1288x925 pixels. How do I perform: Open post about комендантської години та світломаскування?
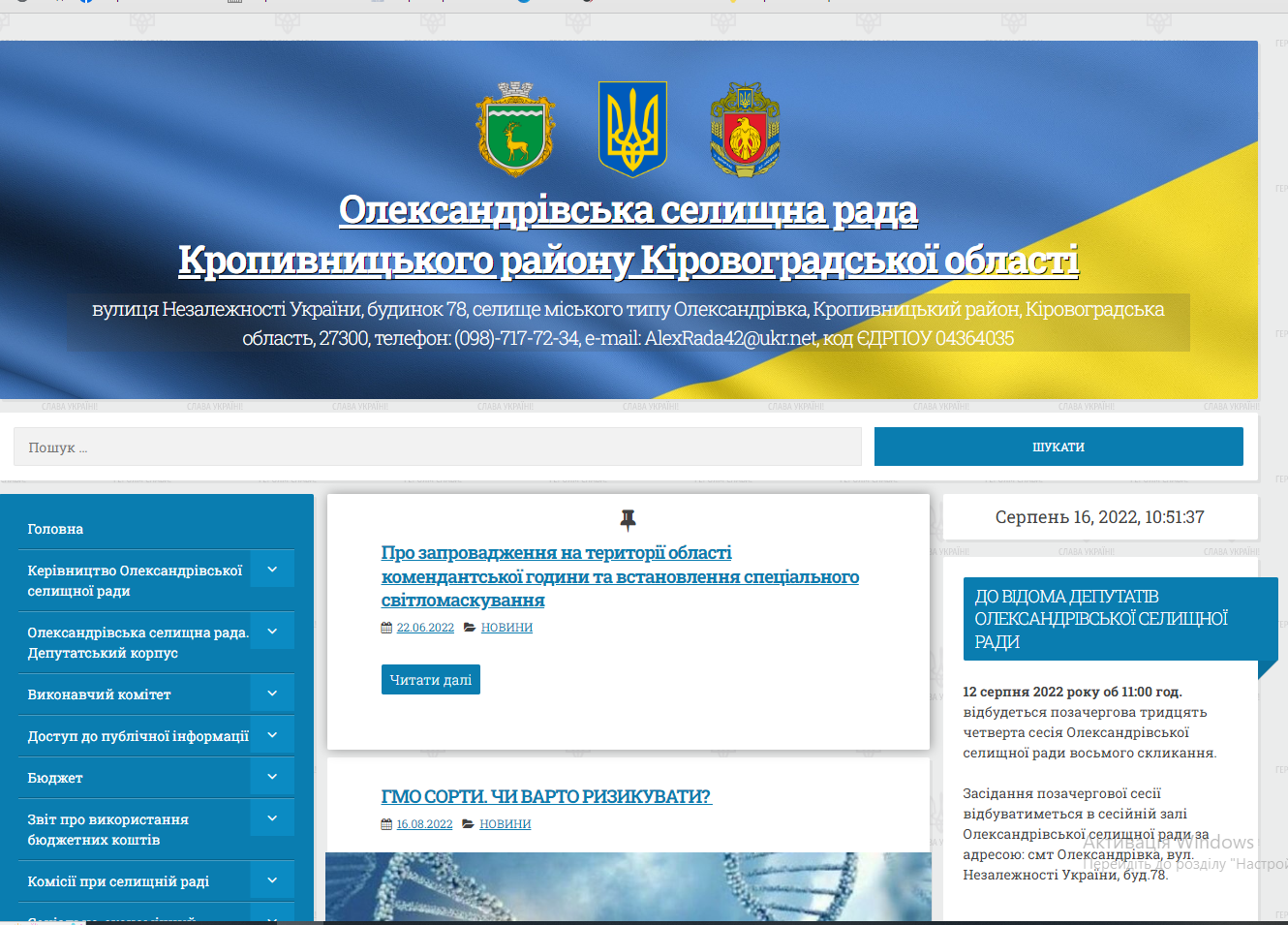[620, 576]
